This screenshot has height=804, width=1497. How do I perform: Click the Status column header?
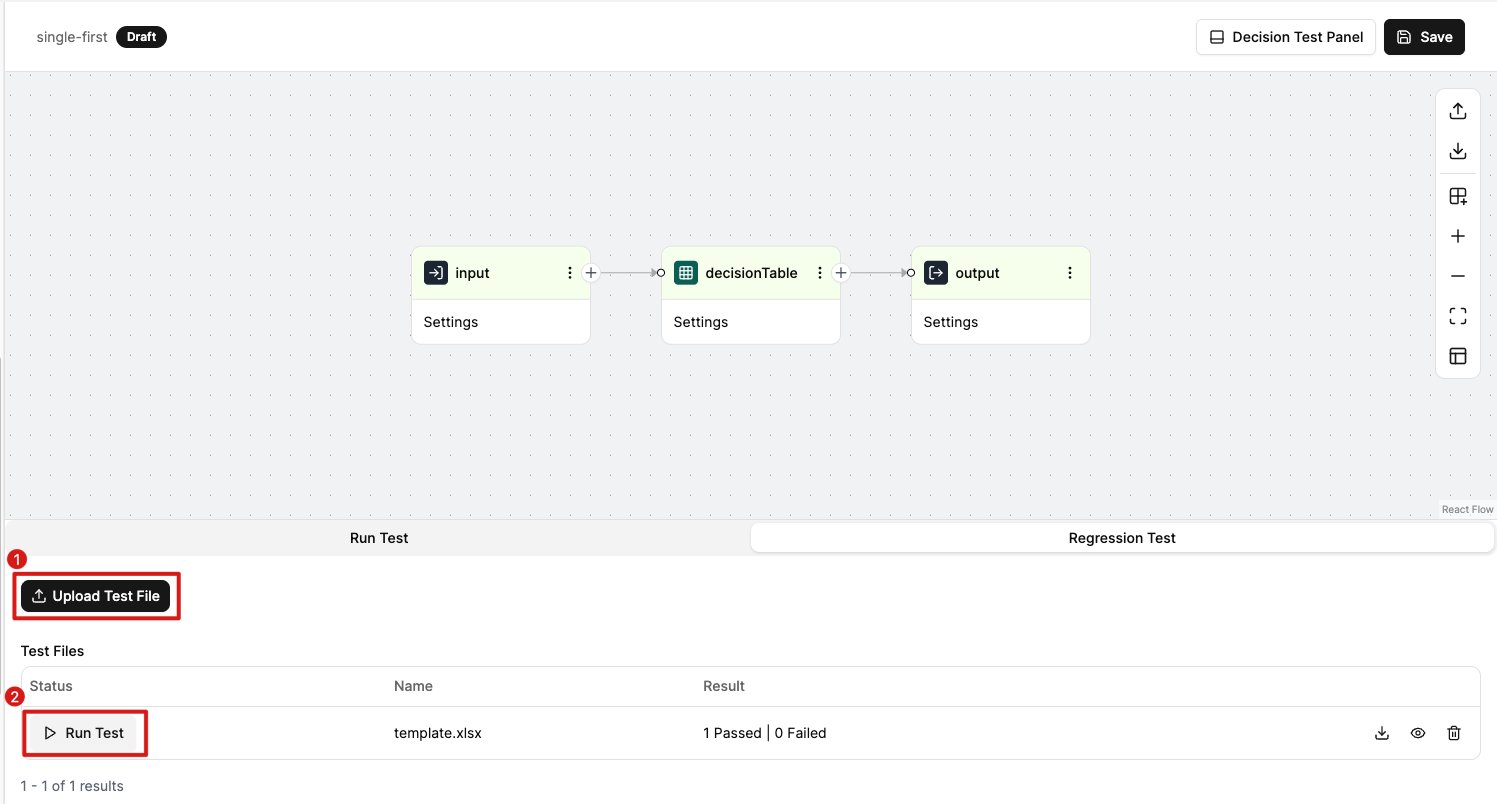(x=51, y=686)
